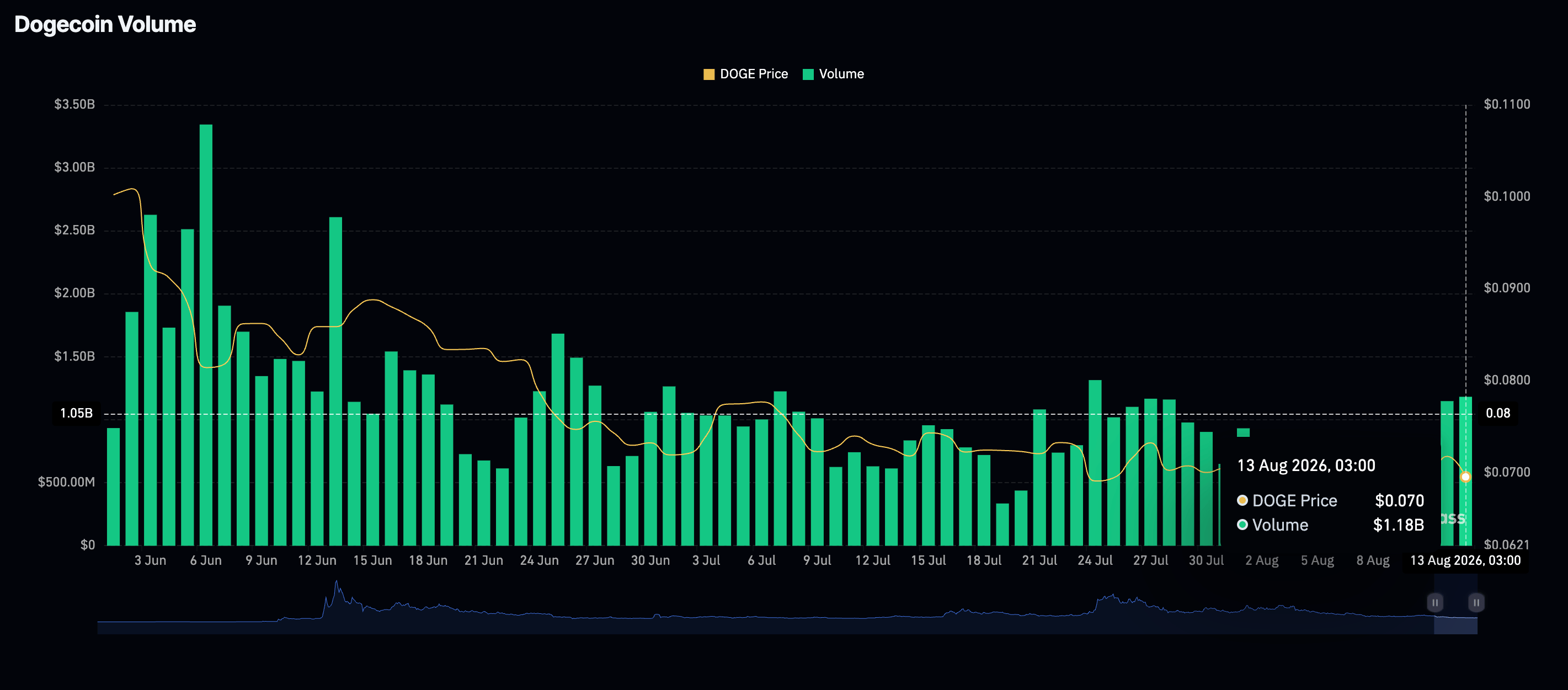Click the tooltip DOGE Price value $0.070
The image size is (1568, 690).
[1399, 501]
